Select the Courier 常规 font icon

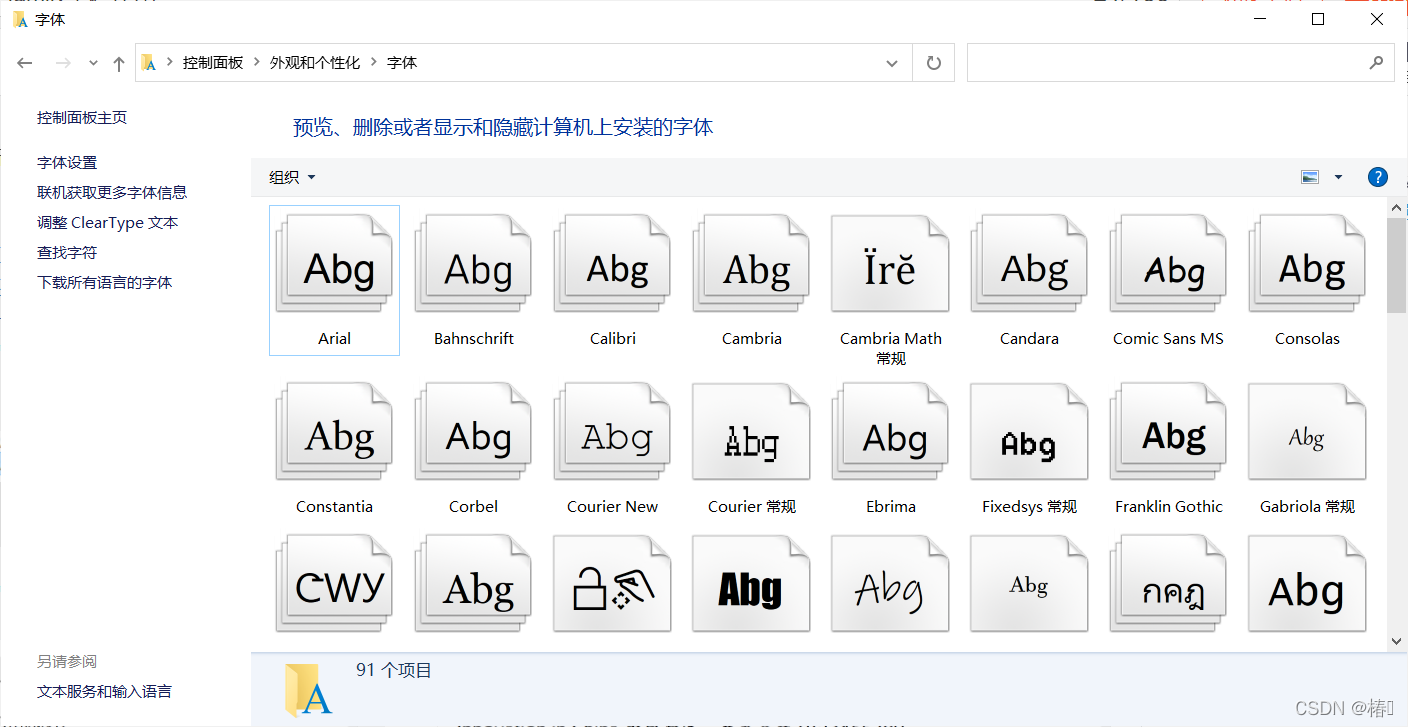click(x=751, y=431)
